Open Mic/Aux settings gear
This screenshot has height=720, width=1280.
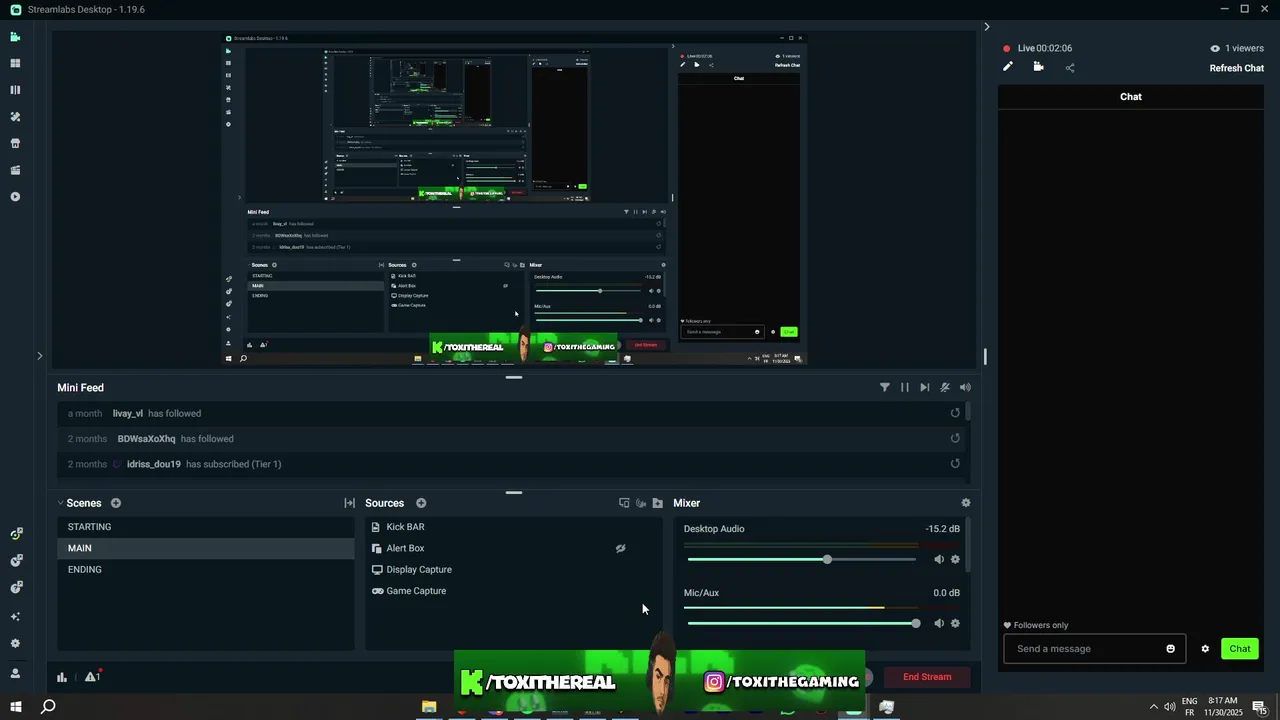[955, 624]
